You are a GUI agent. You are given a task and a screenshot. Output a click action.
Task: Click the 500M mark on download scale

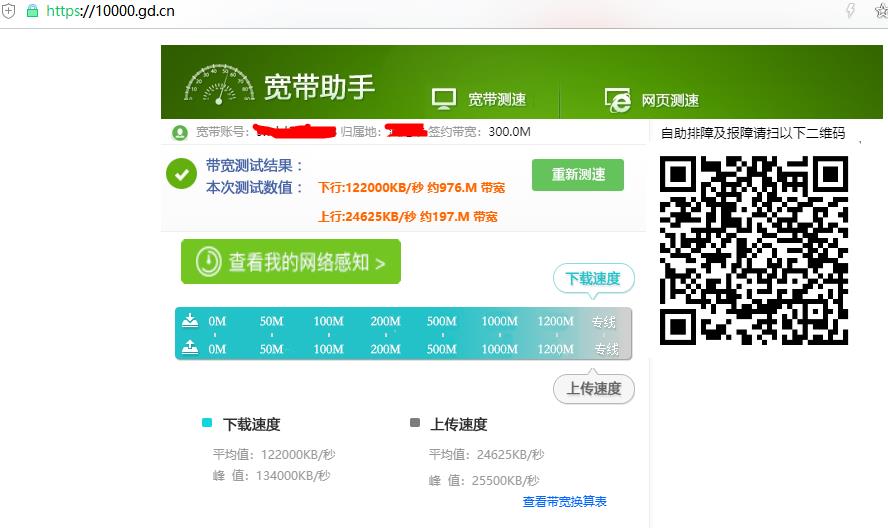442,321
